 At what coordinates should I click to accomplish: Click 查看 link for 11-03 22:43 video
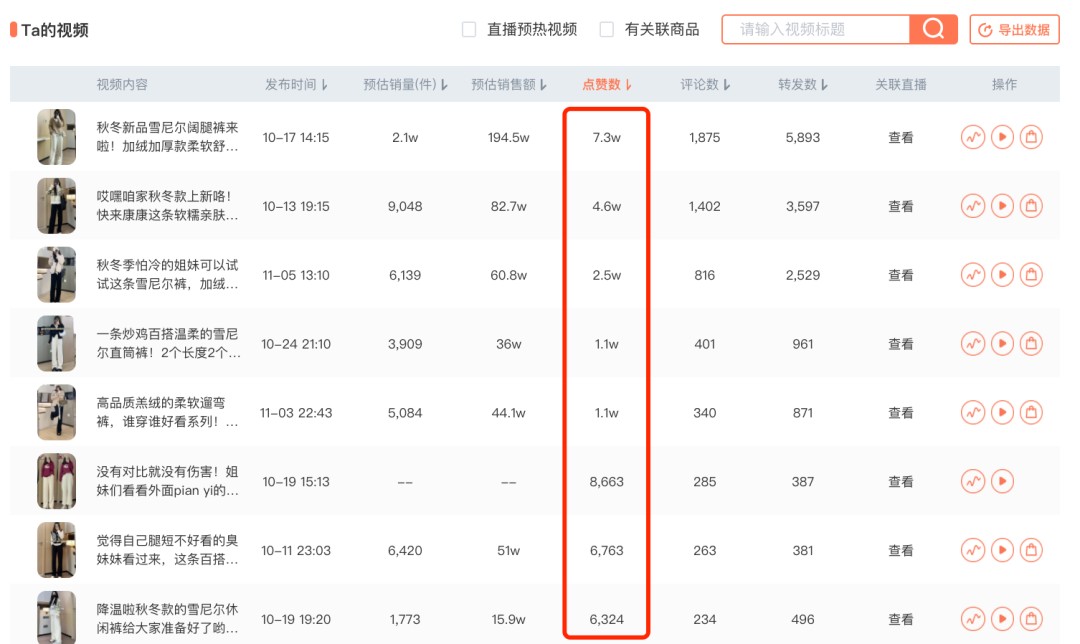click(x=900, y=413)
